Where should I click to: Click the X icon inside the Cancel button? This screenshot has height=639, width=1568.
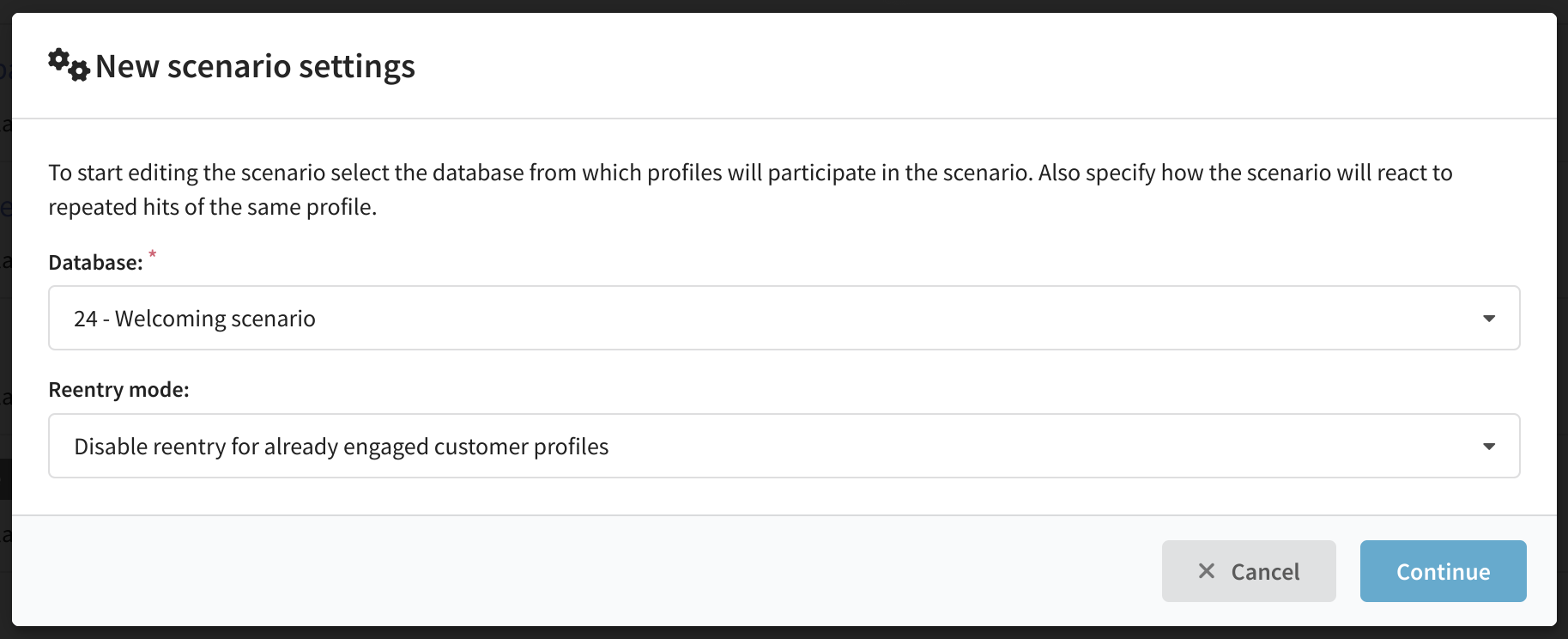[x=1207, y=571]
